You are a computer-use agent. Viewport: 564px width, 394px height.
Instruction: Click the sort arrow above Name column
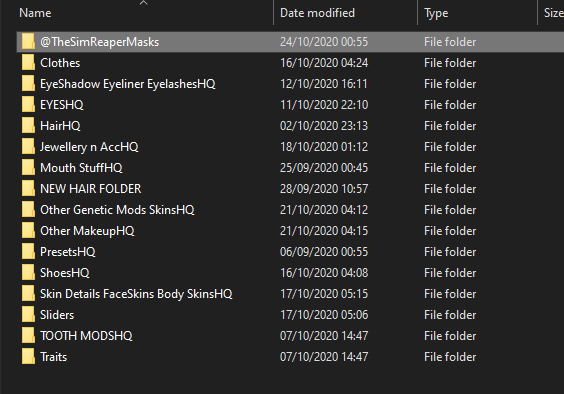click(144, 3)
